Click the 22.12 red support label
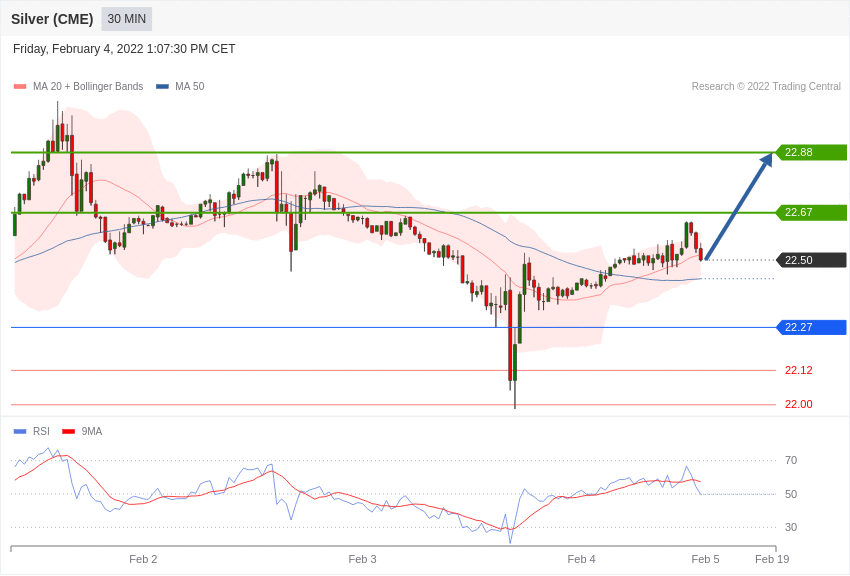 (x=799, y=371)
